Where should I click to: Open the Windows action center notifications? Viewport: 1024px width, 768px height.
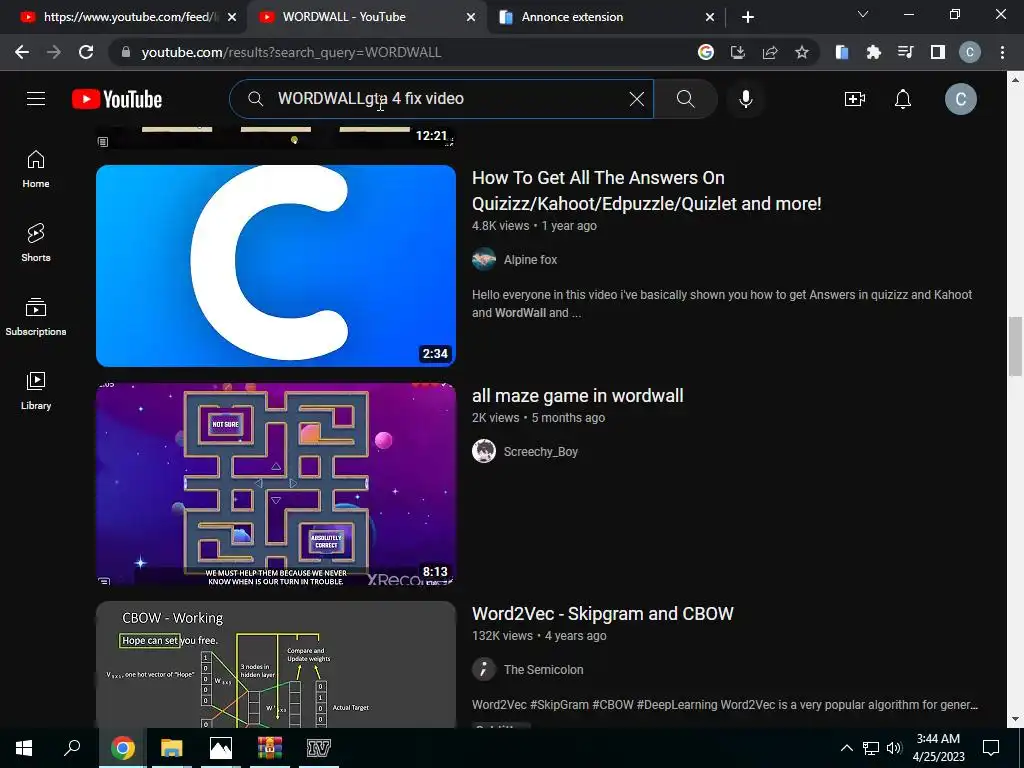[x=991, y=748]
